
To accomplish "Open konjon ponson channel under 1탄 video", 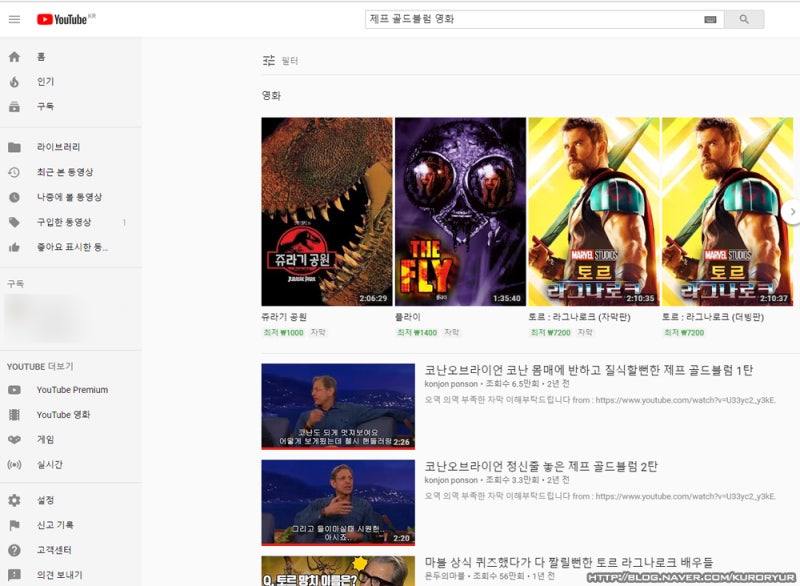I will tap(451, 384).
